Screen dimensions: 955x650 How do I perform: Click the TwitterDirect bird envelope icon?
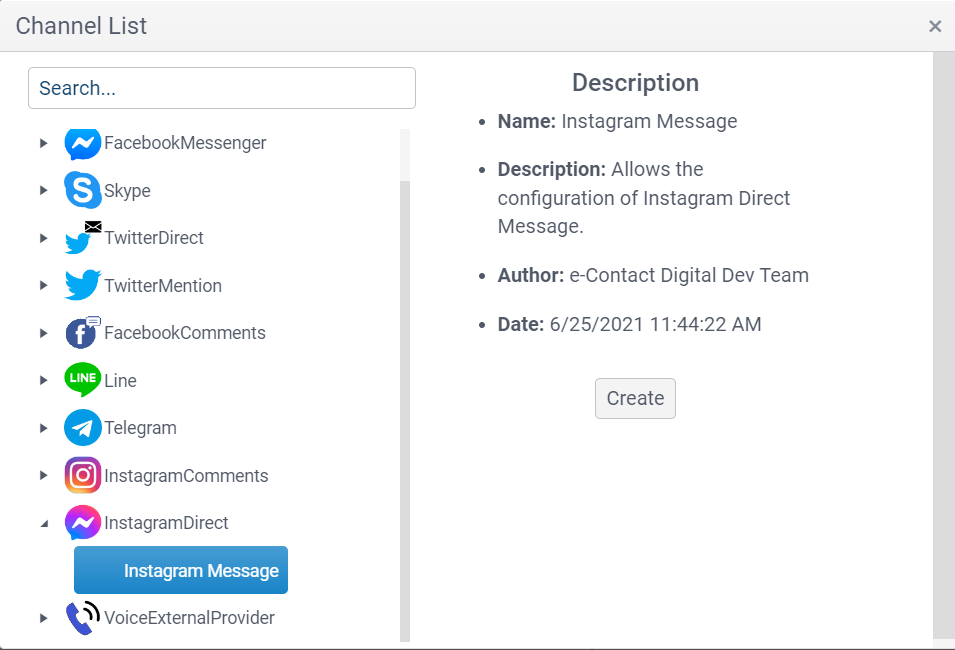point(83,238)
